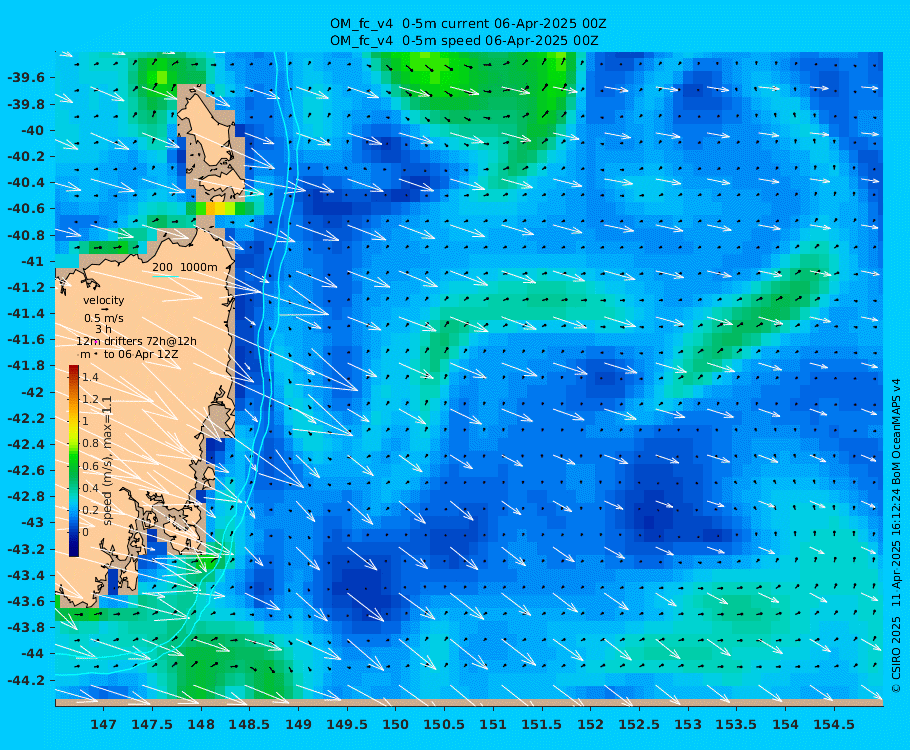
Task: Click the 'velocity' legend label
Action: pos(103,300)
